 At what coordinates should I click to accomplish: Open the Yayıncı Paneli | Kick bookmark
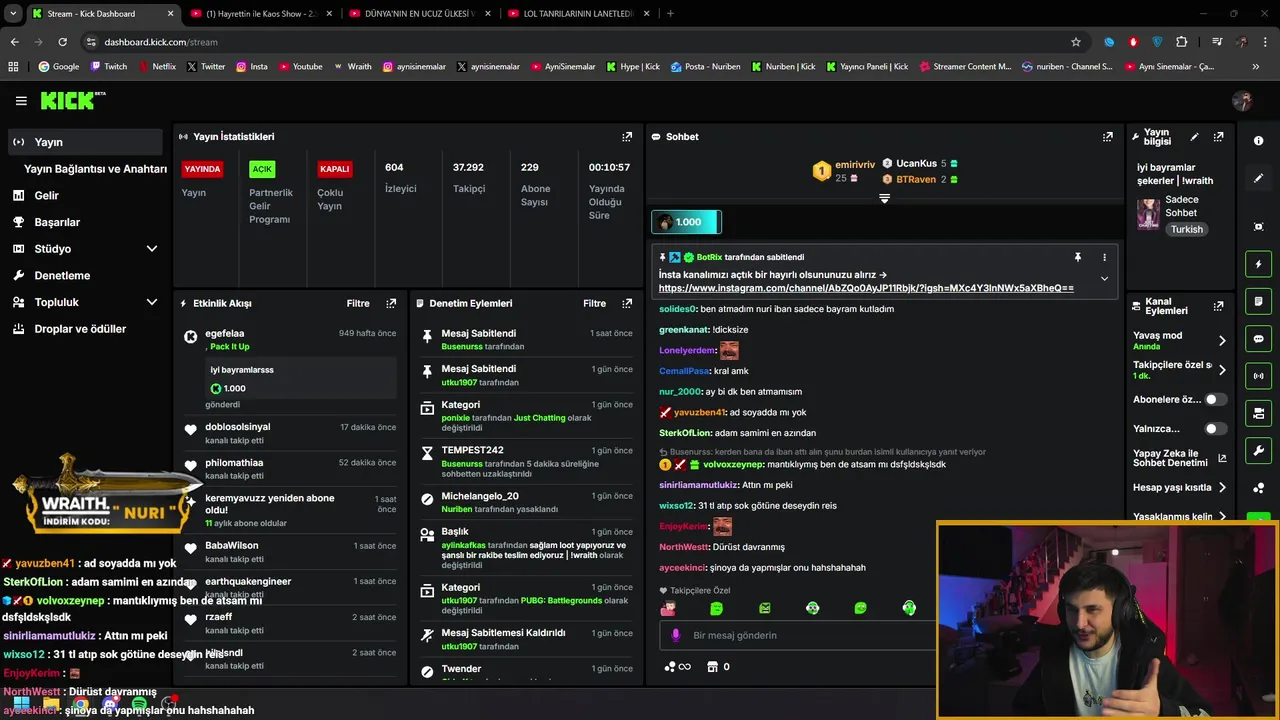point(867,67)
